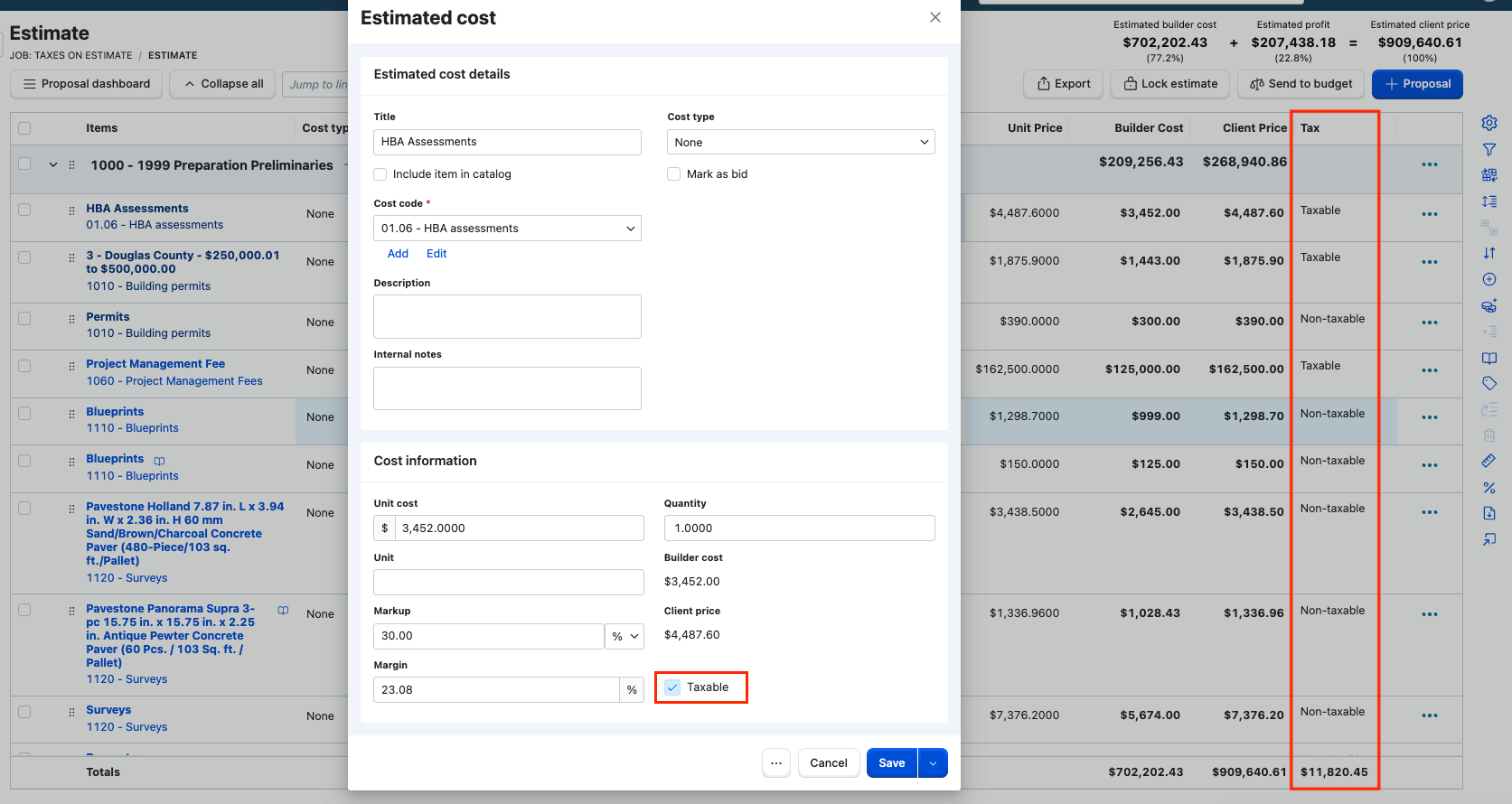Open more options for Surveys row
This screenshot has height=804, width=1512.
pyautogui.click(x=1430, y=715)
